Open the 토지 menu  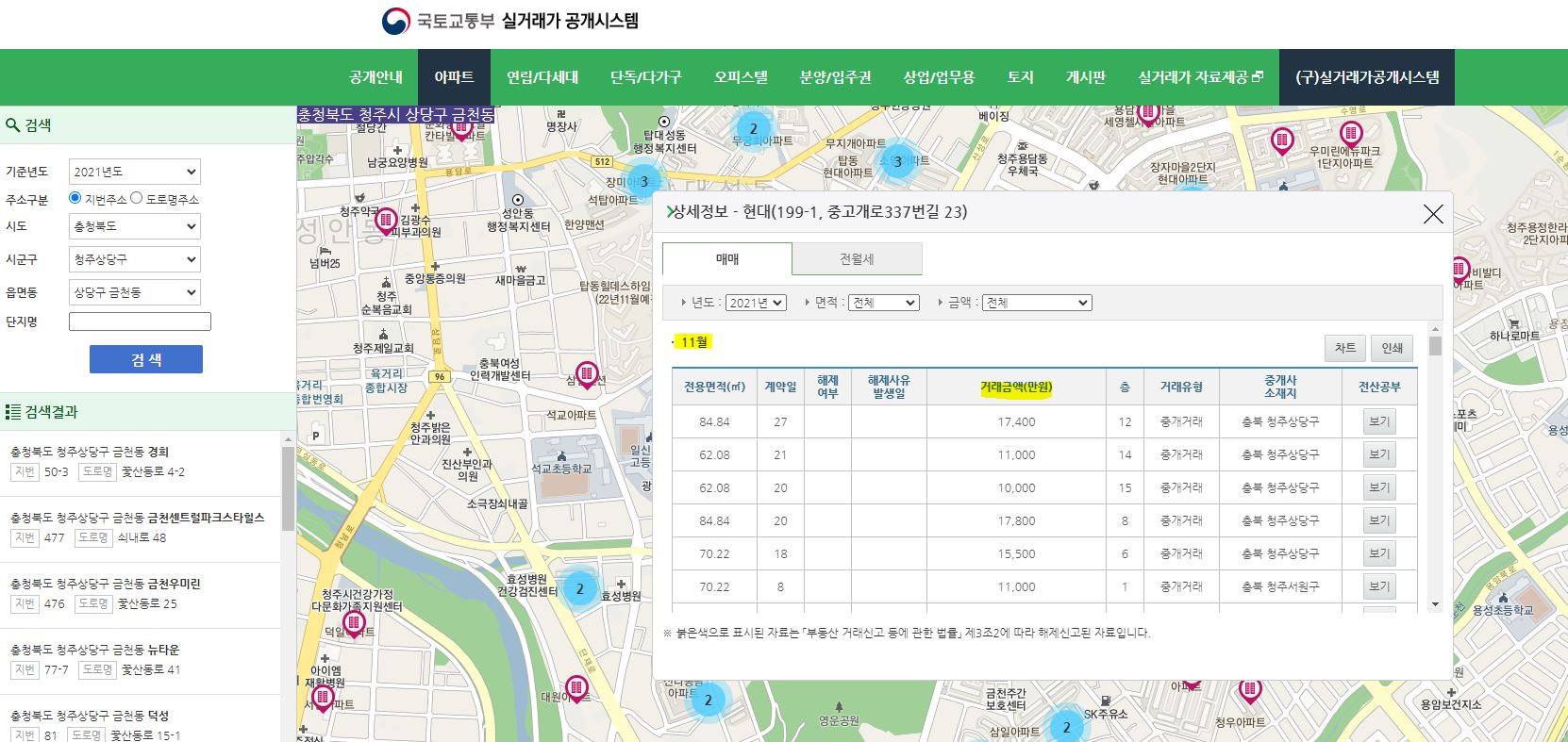(x=1020, y=77)
